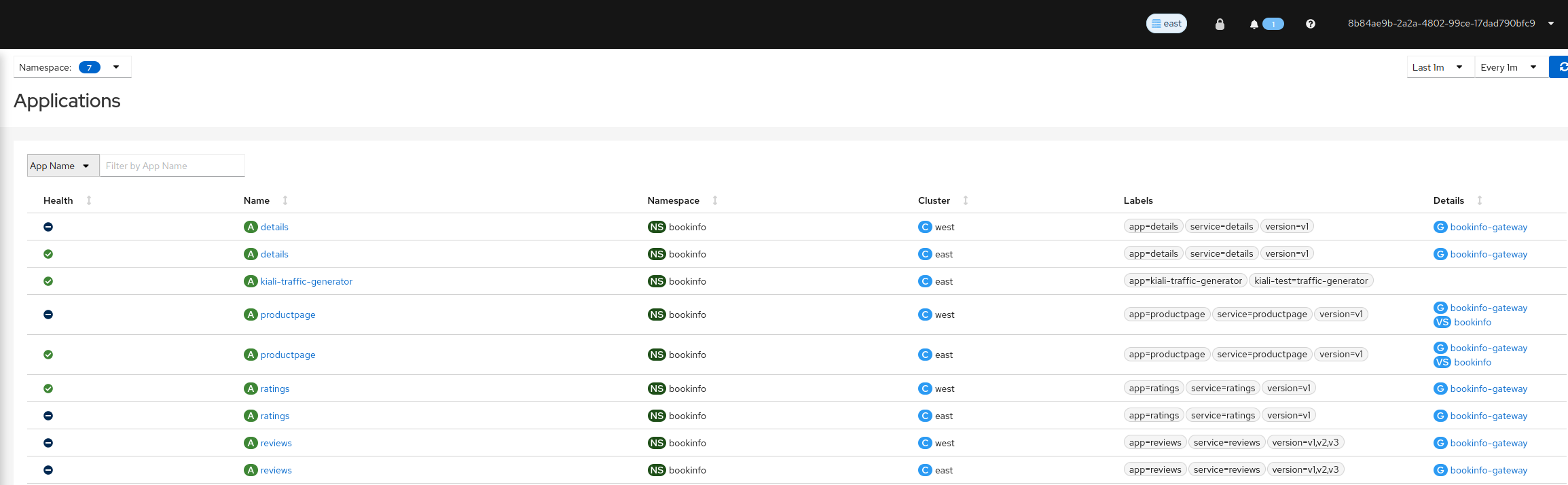The image size is (1568, 485).
Task: Expand the Last 1m time range dropdown
Action: (x=1440, y=67)
